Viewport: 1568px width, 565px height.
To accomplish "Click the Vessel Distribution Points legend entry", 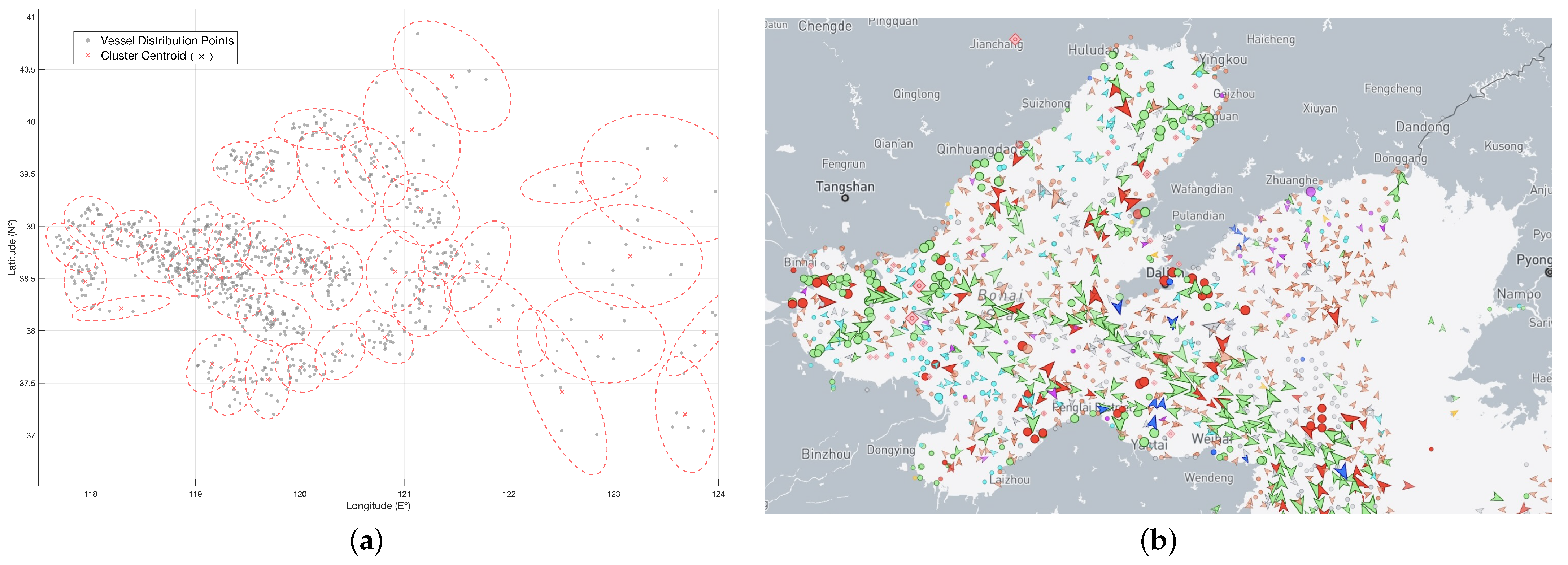I will 167,41.
